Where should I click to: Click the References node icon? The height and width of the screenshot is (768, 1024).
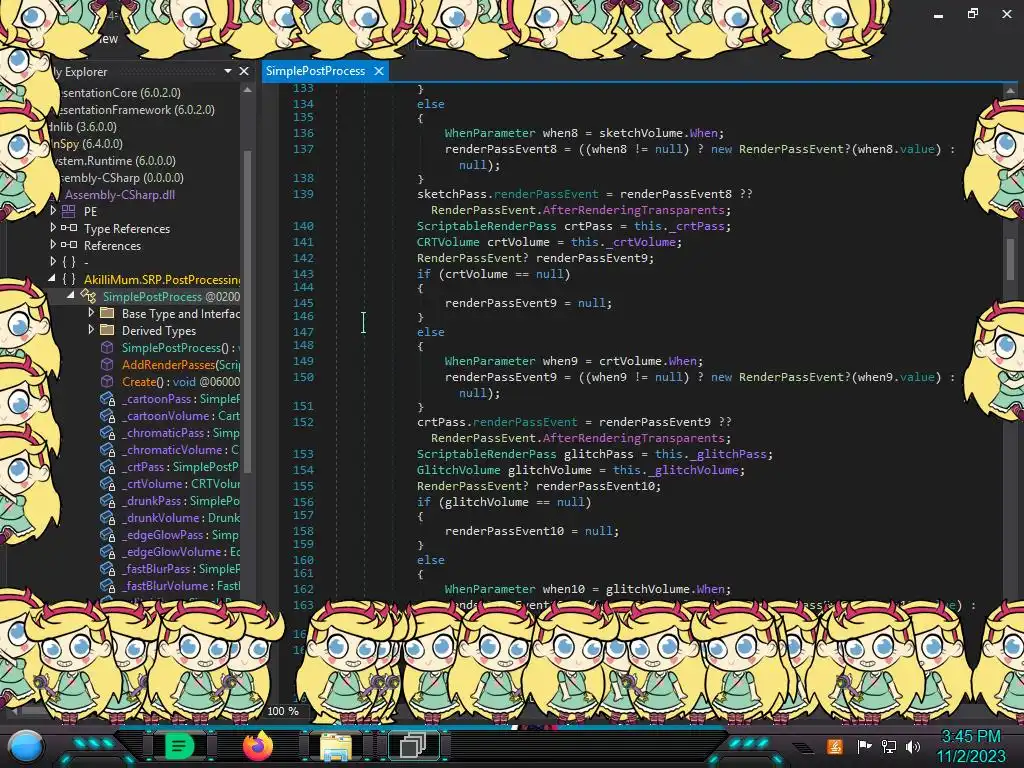69,245
